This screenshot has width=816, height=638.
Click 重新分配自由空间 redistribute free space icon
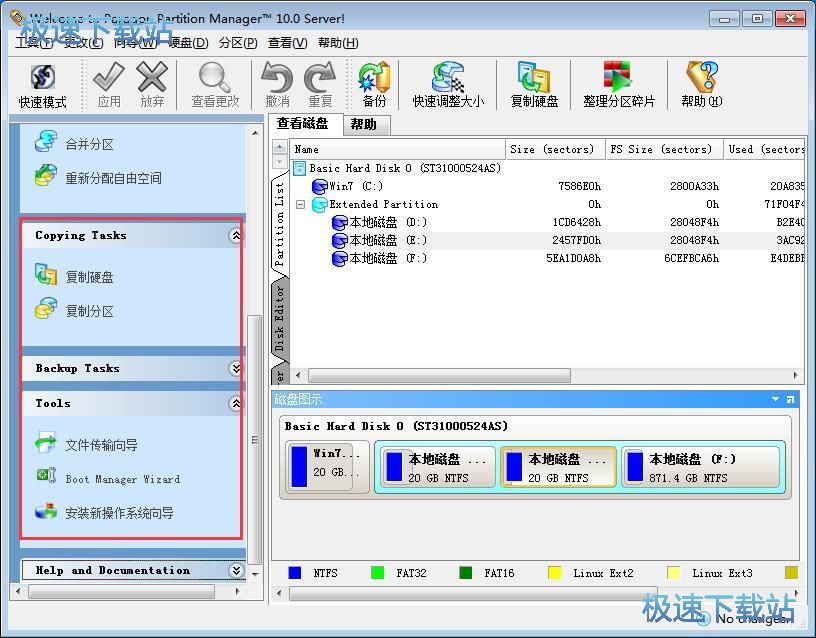tap(46, 176)
